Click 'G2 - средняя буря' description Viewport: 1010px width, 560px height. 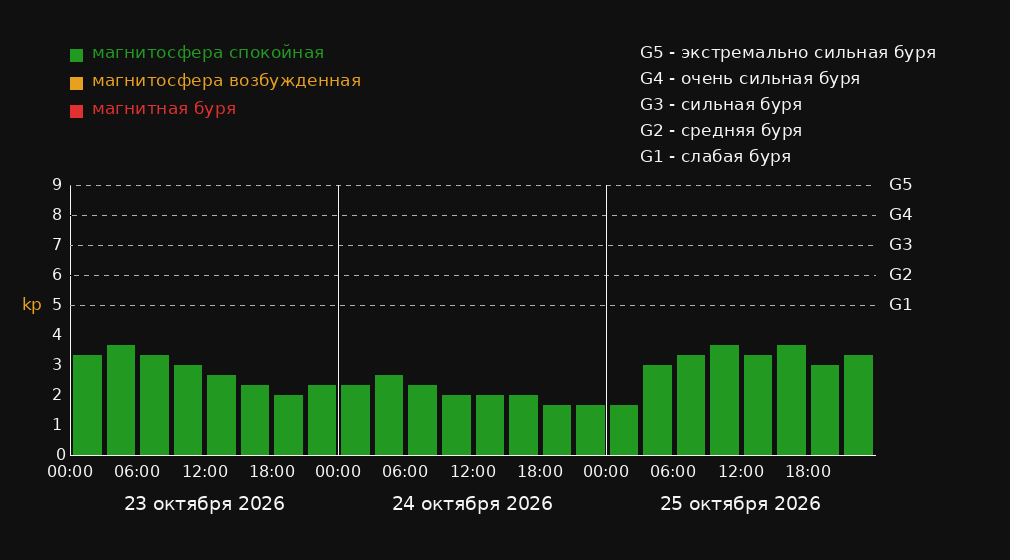tap(721, 131)
